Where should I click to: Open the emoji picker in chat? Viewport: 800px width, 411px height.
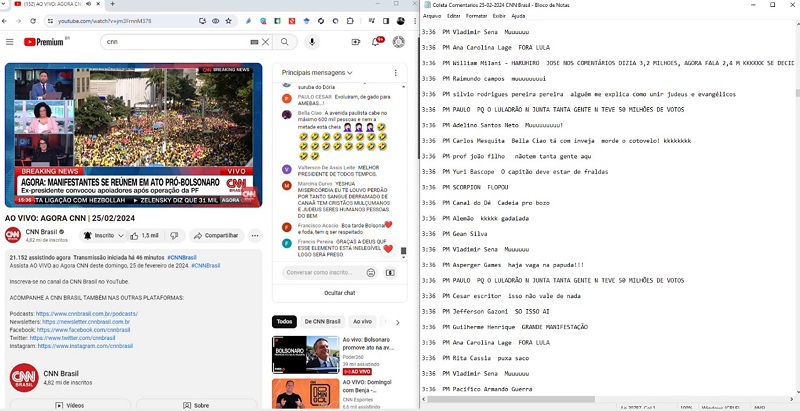[x=371, y=272]
